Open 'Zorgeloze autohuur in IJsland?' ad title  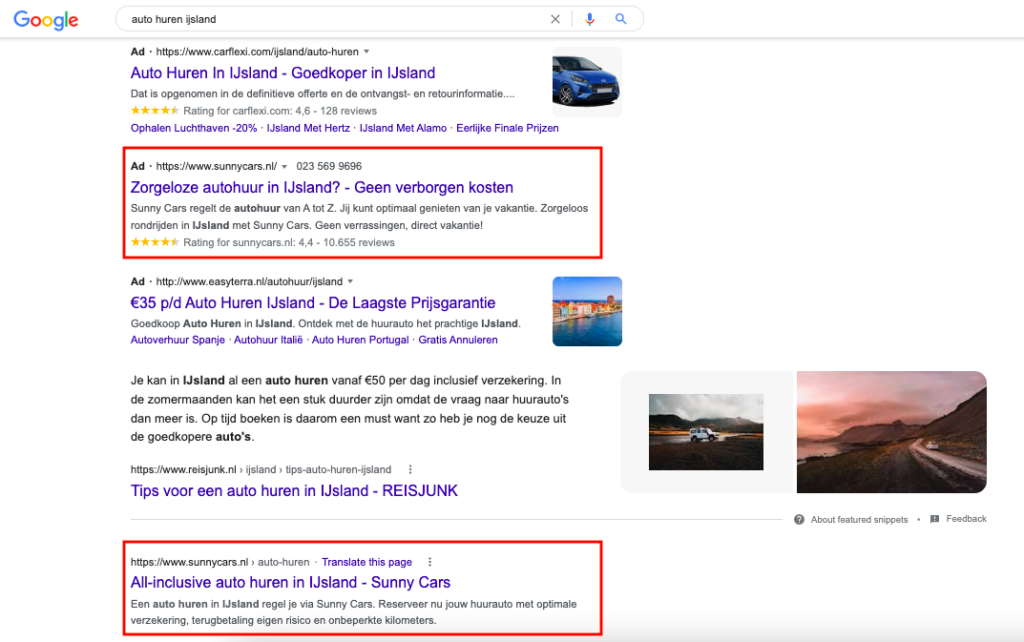pos(322,187)
